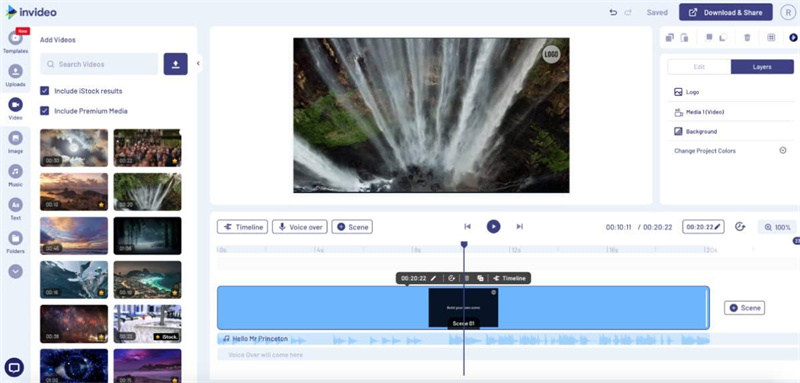Switch to the Edit tab

[x=699, y=67]
